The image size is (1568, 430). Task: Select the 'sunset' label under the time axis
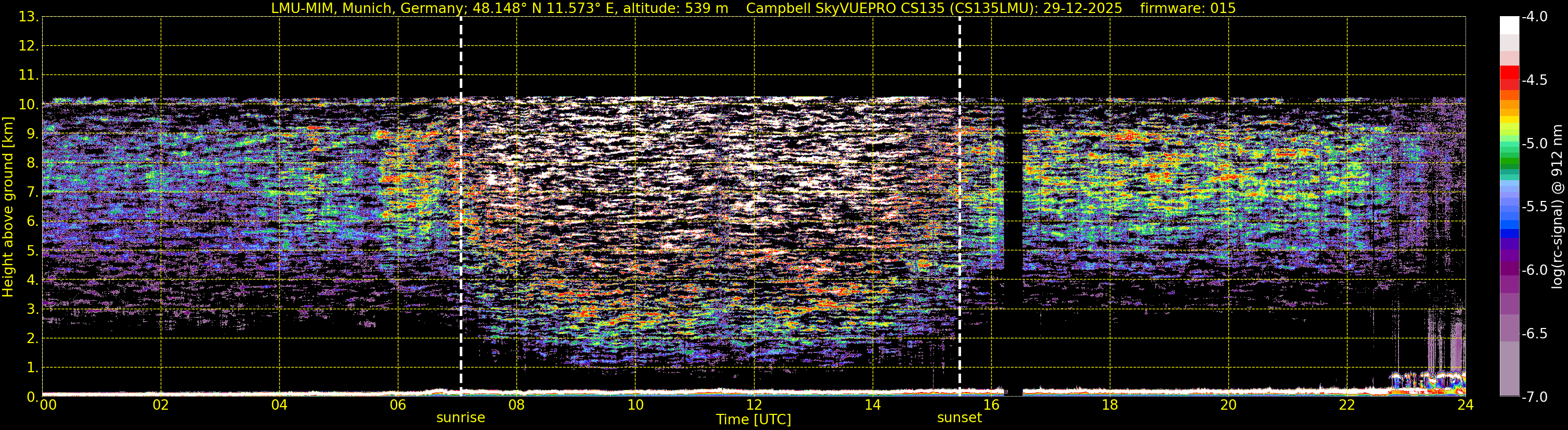pyautogui.click(x=960, y=417)
